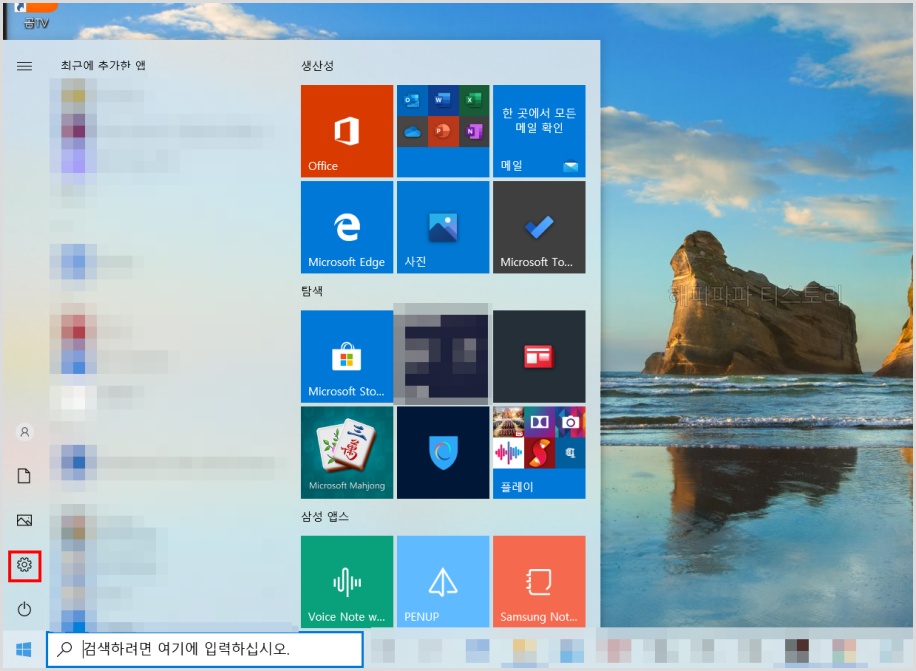Open the 곰TV desktop shortcut
916x671 pixels.
point(36,16)
